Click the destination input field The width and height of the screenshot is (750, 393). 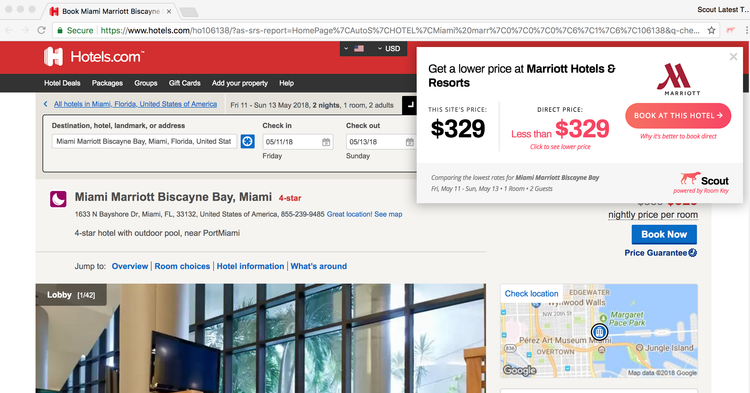coord(144,142)
